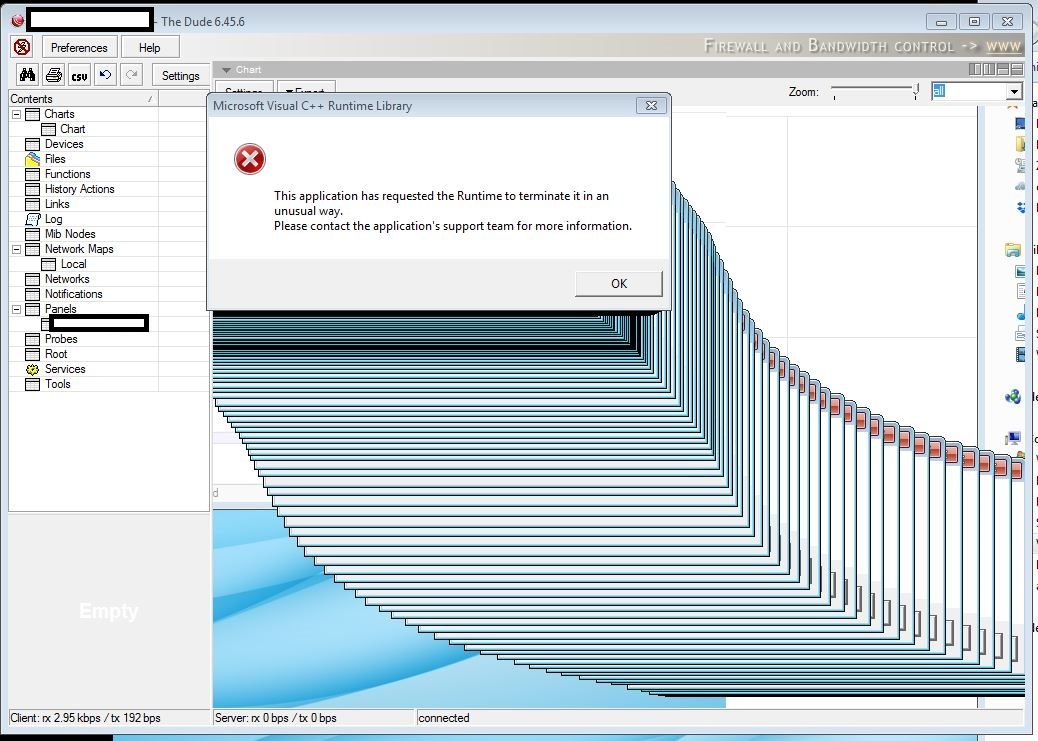Select Charts in the Contents tree
The width and height of the screenshot is (1038, 741).
60,114
